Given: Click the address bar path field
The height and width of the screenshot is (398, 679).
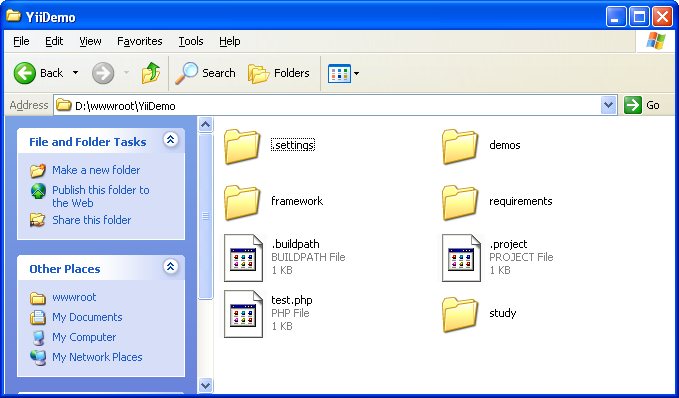Looking at the screenshot, I should [x=327, y=105].
